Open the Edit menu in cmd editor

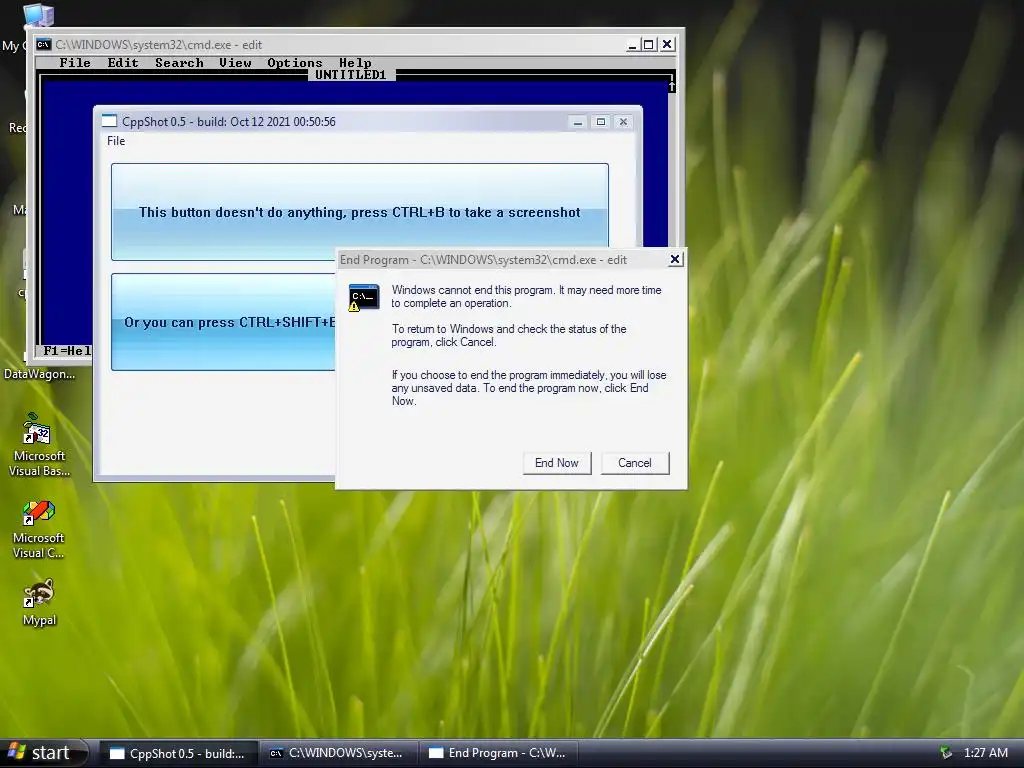pyautogui.click(x=123, y=63)
